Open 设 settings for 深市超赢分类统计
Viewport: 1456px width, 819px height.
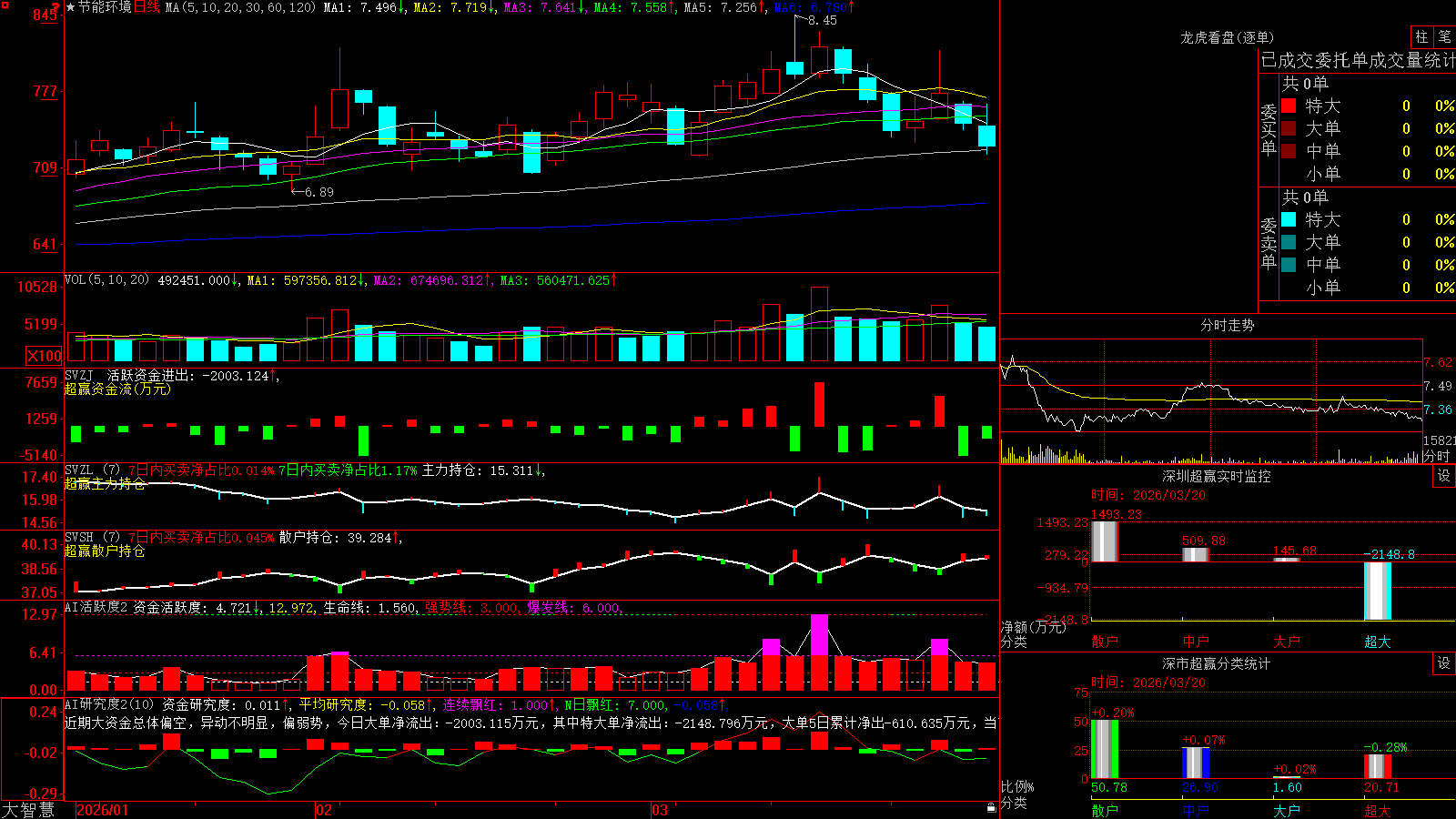1444,663
